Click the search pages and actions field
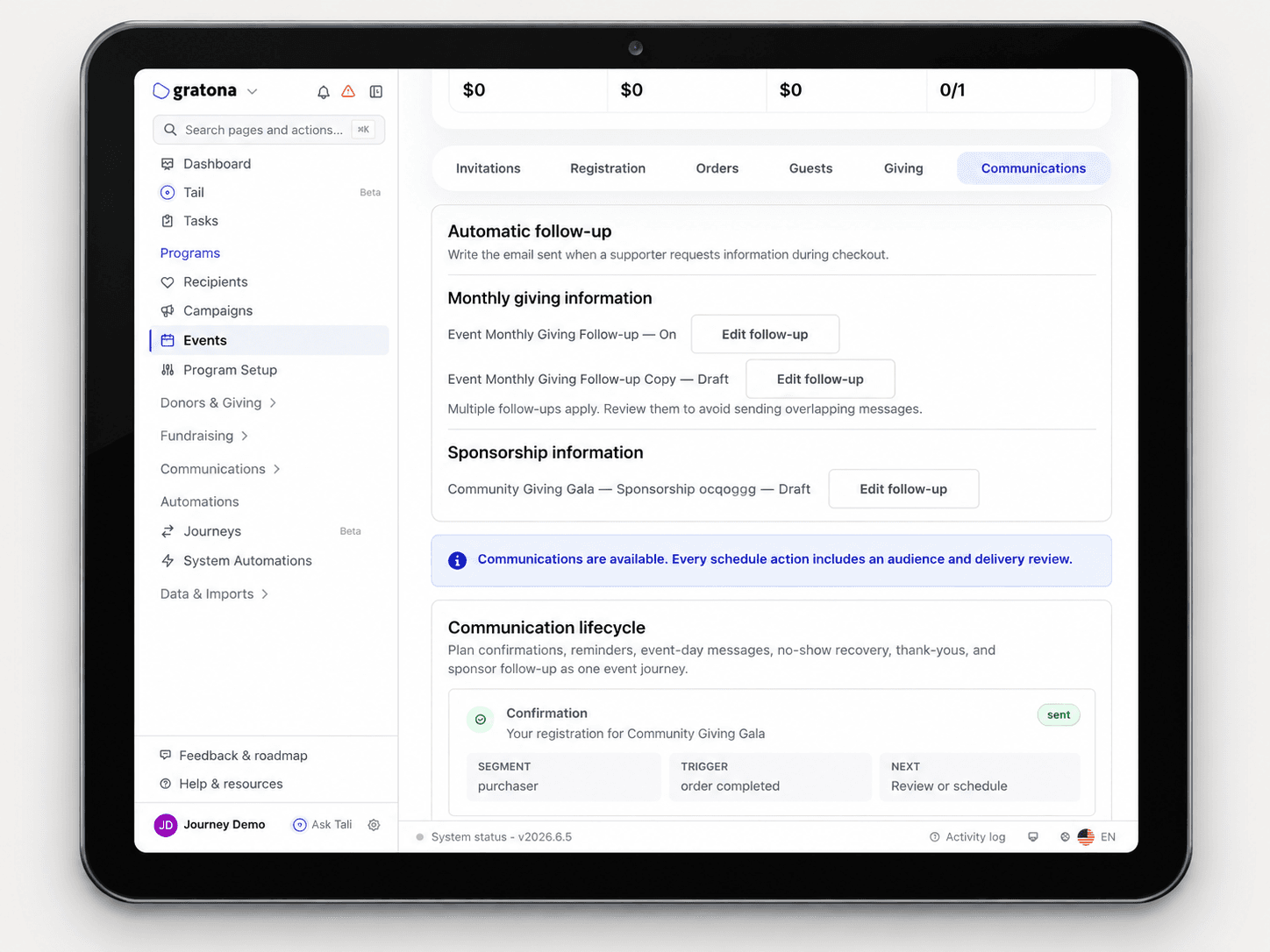 268,130
